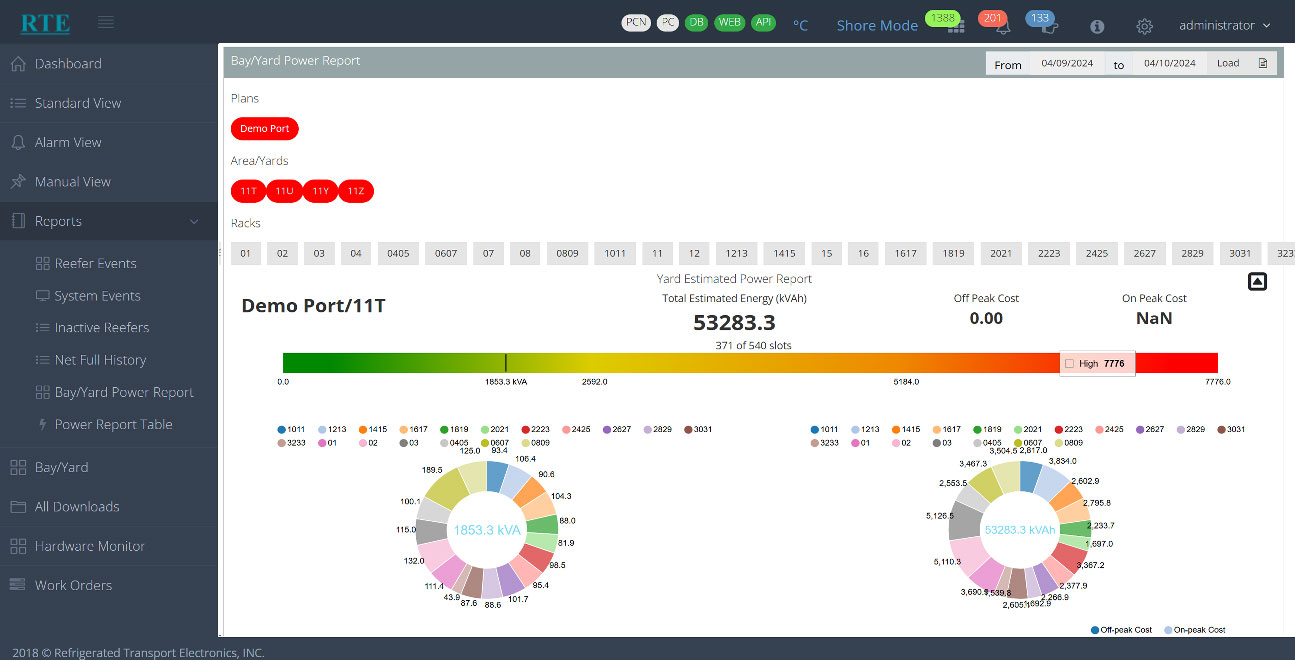Click the Load button to refresh the report
The image size is (1295, 660).
pos(1227,62)
